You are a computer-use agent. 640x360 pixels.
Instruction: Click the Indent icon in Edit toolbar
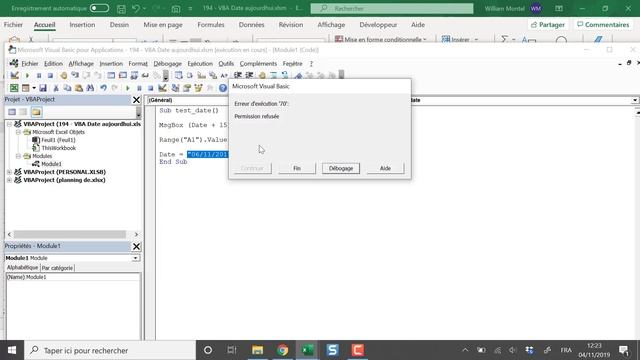point(238,75)
